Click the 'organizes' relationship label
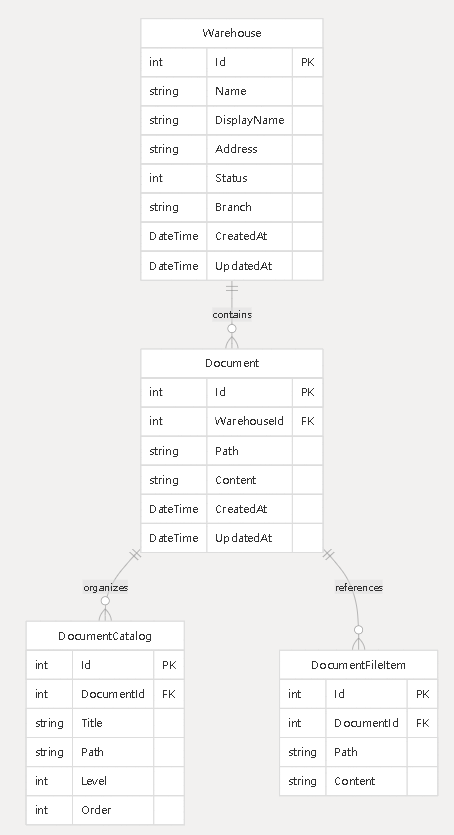Image resolution: width=454 pixels, height=835 pixels. (x=105, y=587)
